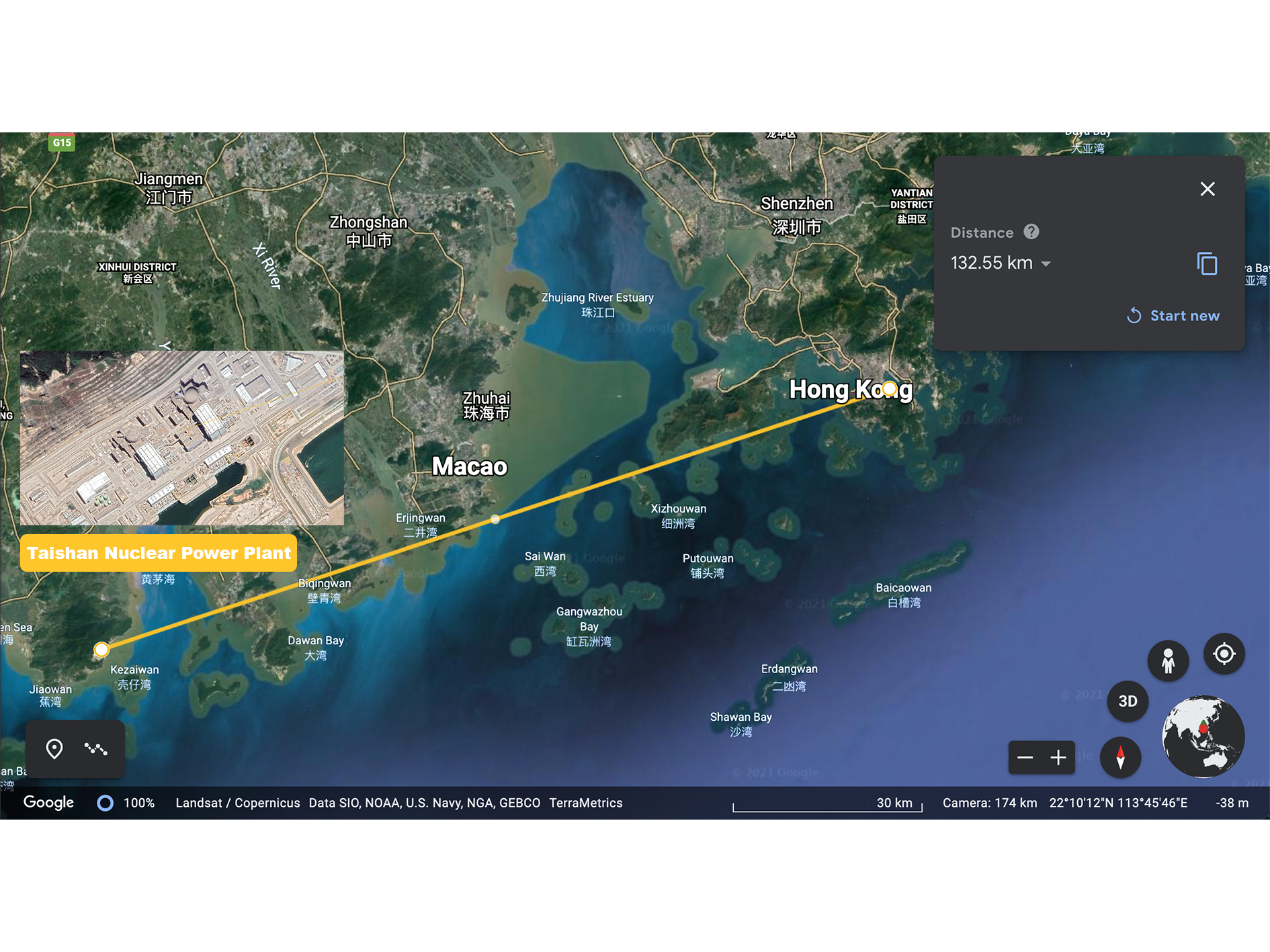Close the Distance panel
This screenshot has width=1270, height=952.
point(1208,189)
